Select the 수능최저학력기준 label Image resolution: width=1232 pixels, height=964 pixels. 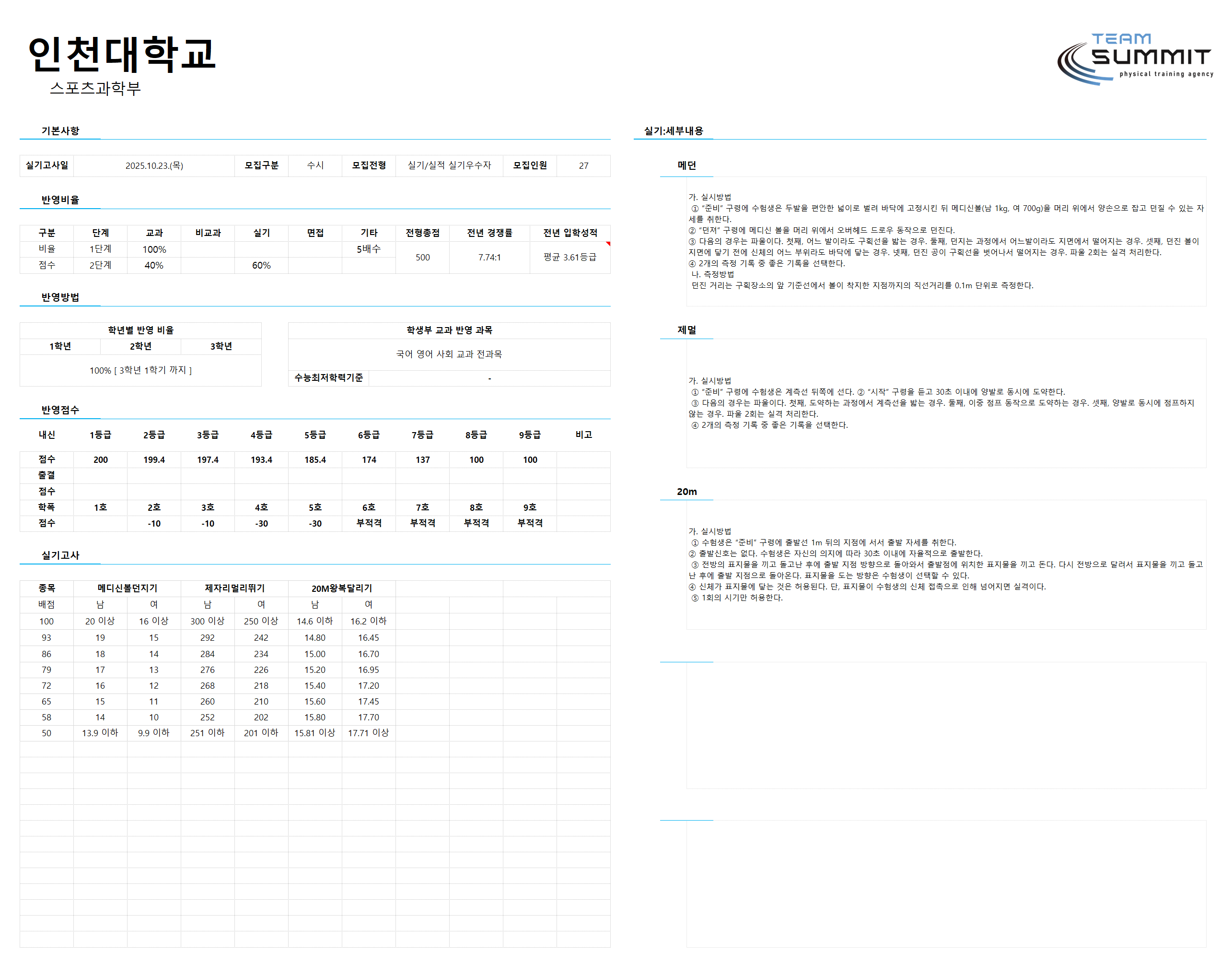329,378
